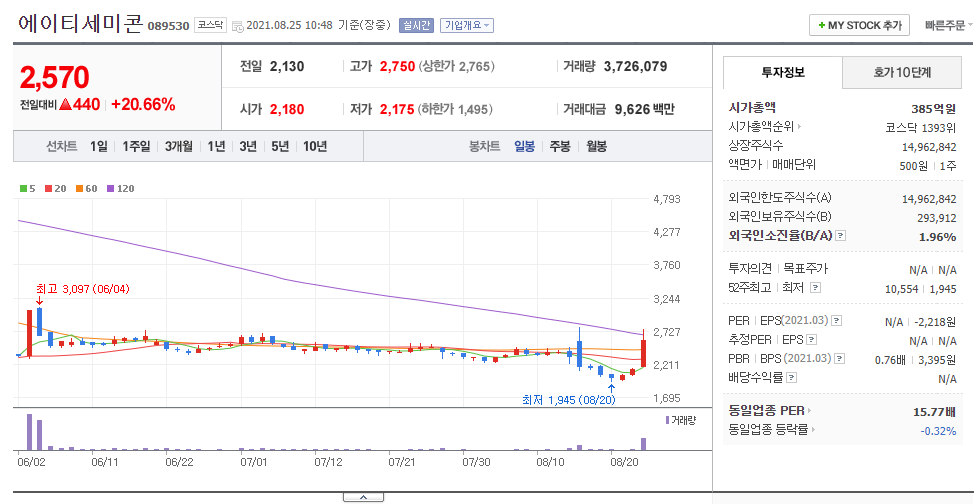Click the help icon next to 배당수익률
Viewport: 977px width, 504px height.
tap(791, 378)
